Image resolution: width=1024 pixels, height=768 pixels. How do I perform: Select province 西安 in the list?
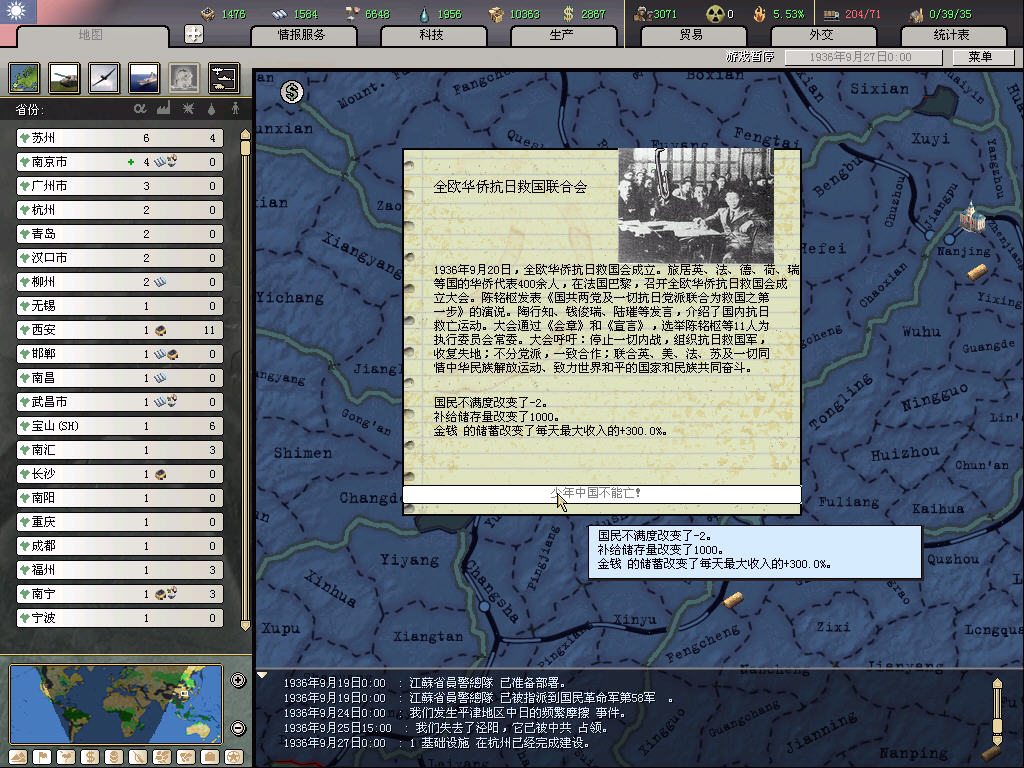pyautogui.click(x=120, y=330)
